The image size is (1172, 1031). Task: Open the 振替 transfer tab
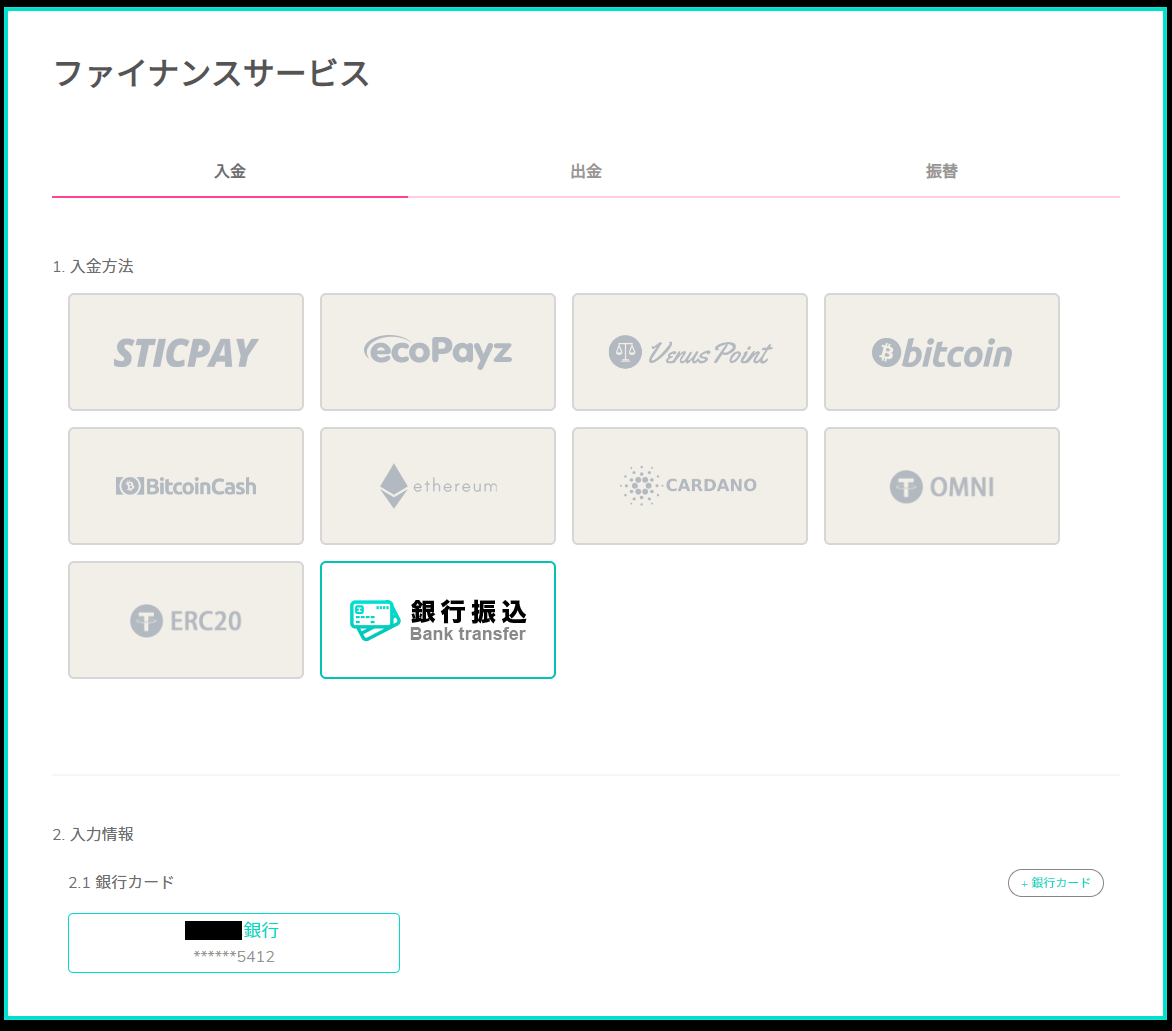[942, 172]
